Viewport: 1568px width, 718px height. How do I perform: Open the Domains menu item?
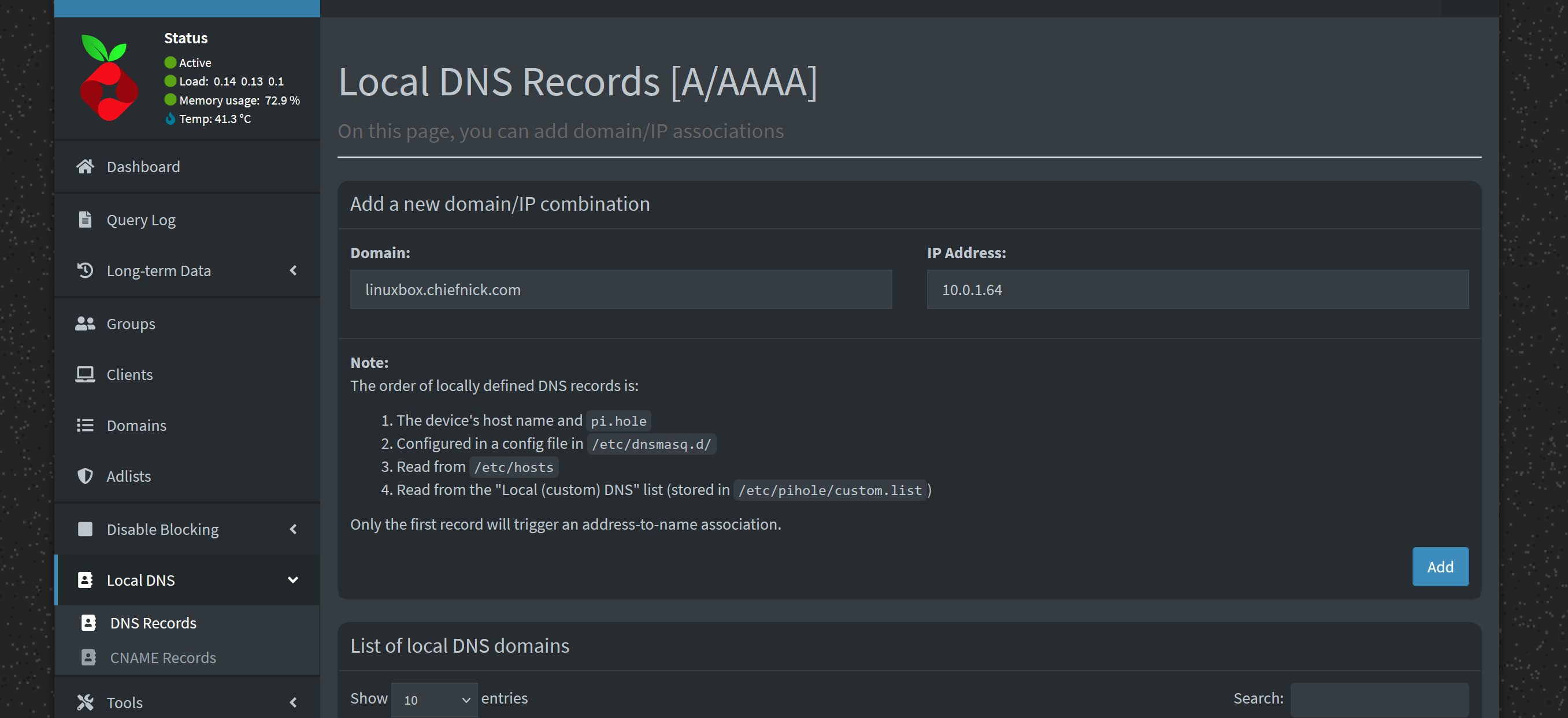[x=187, y=425]
